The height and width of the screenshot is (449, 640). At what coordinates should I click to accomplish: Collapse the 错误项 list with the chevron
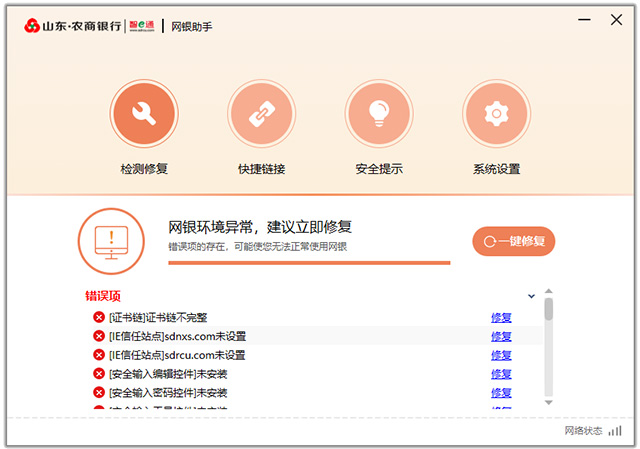(531, 296)
